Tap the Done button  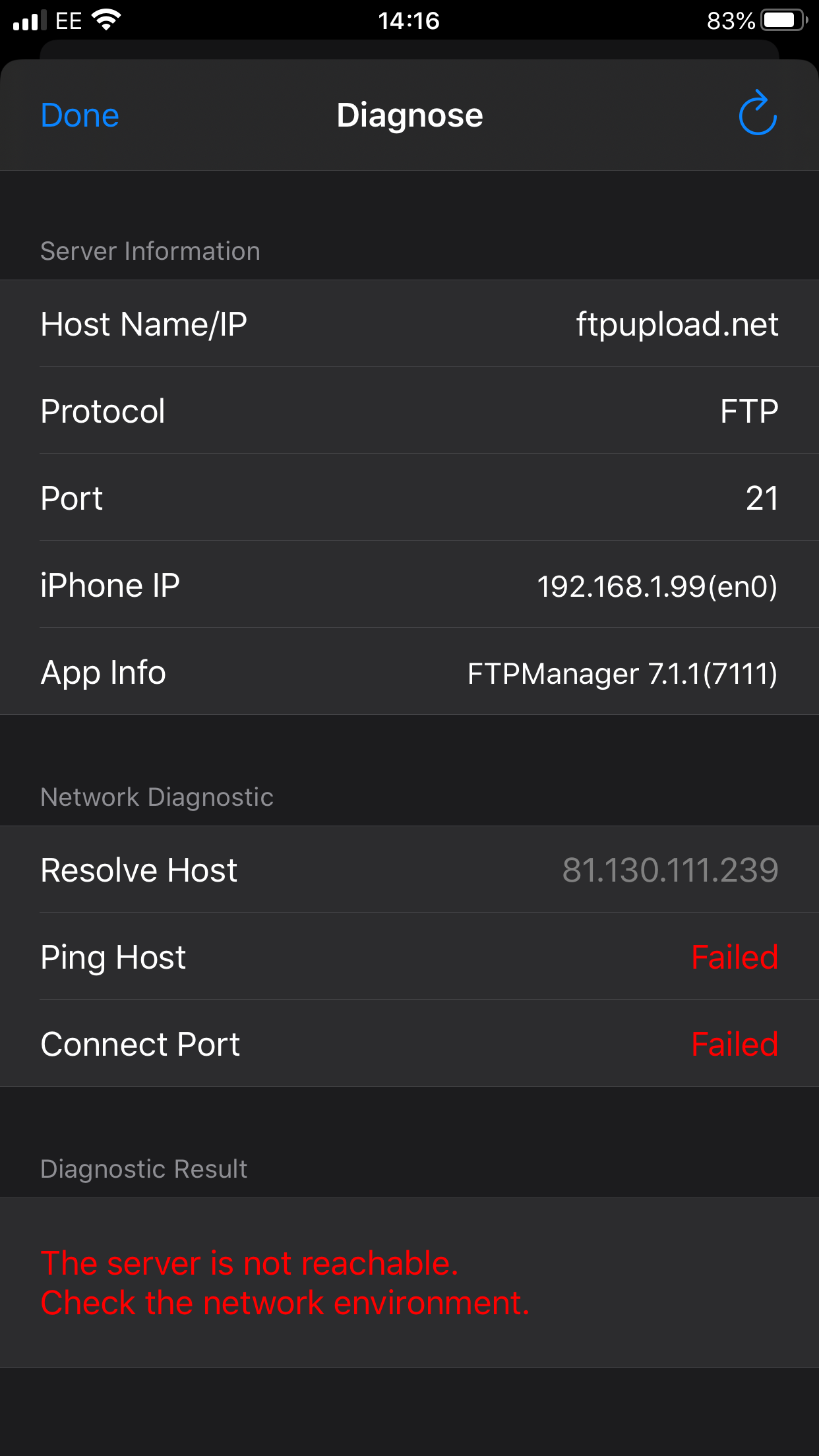click(x=80, y=115)
